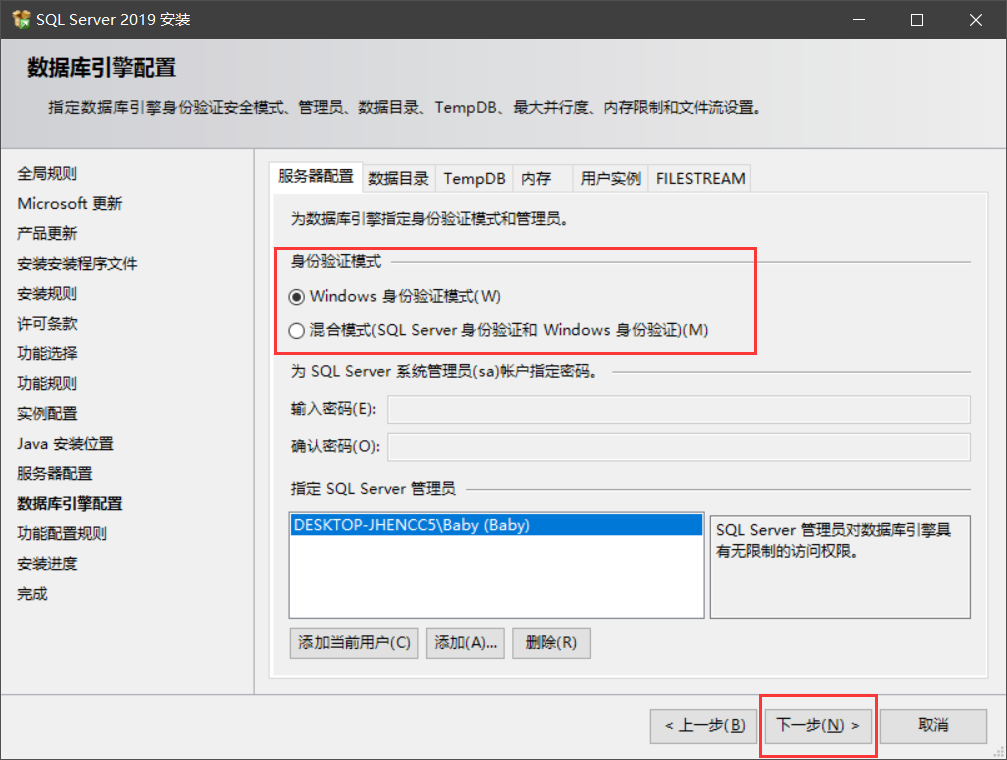Click 添加当前用户(C) button
The image size is (1007, 760).
point(354,643)
